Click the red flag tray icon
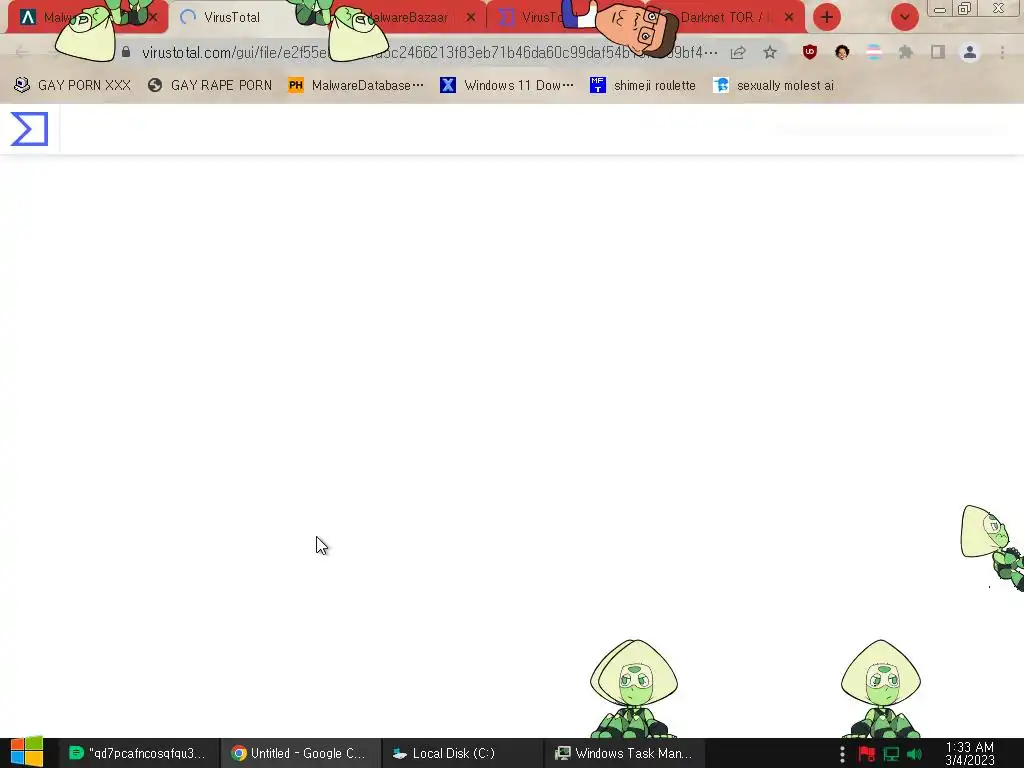 click(x=867, y=754)
